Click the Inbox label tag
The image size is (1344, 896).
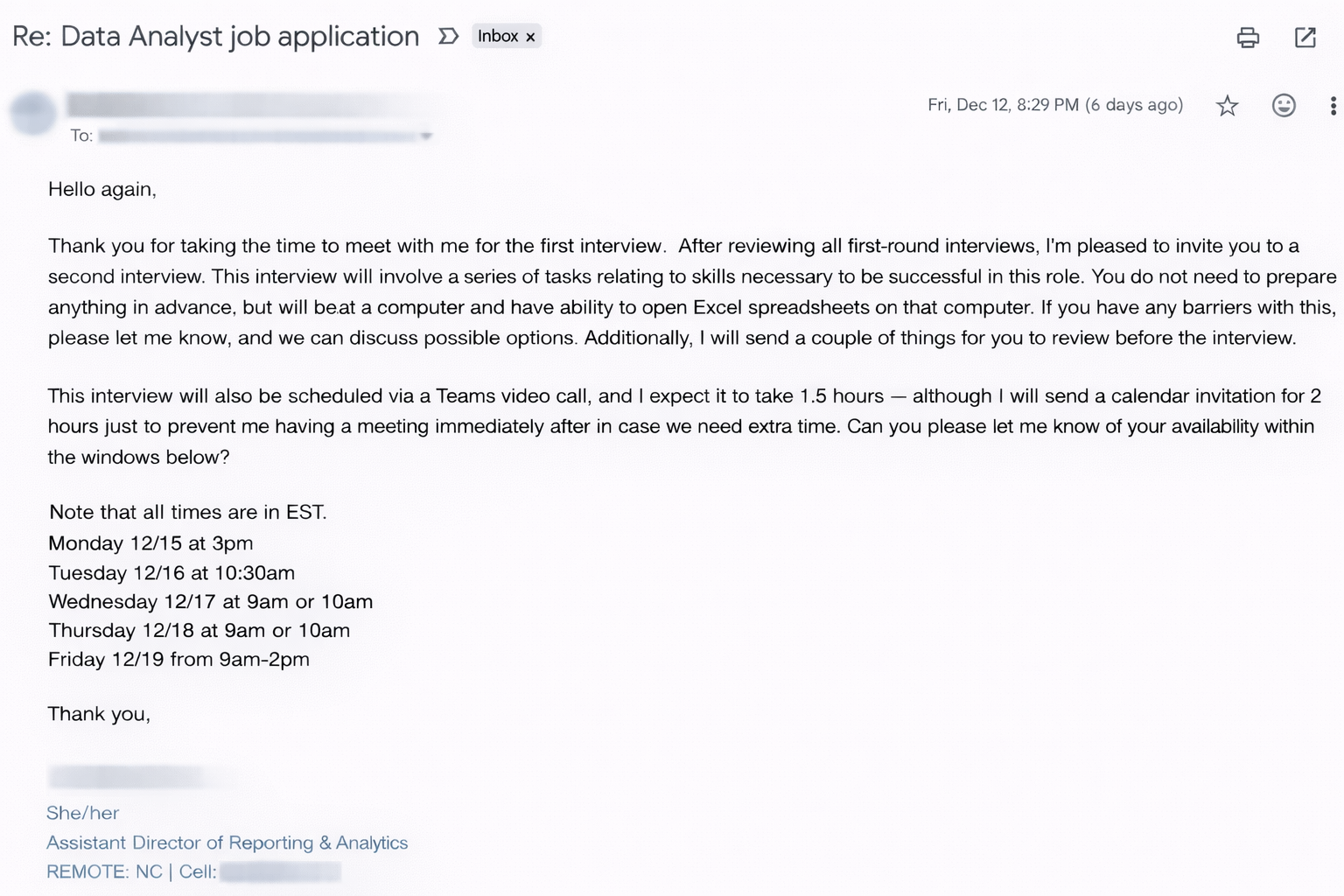point(499,36)
